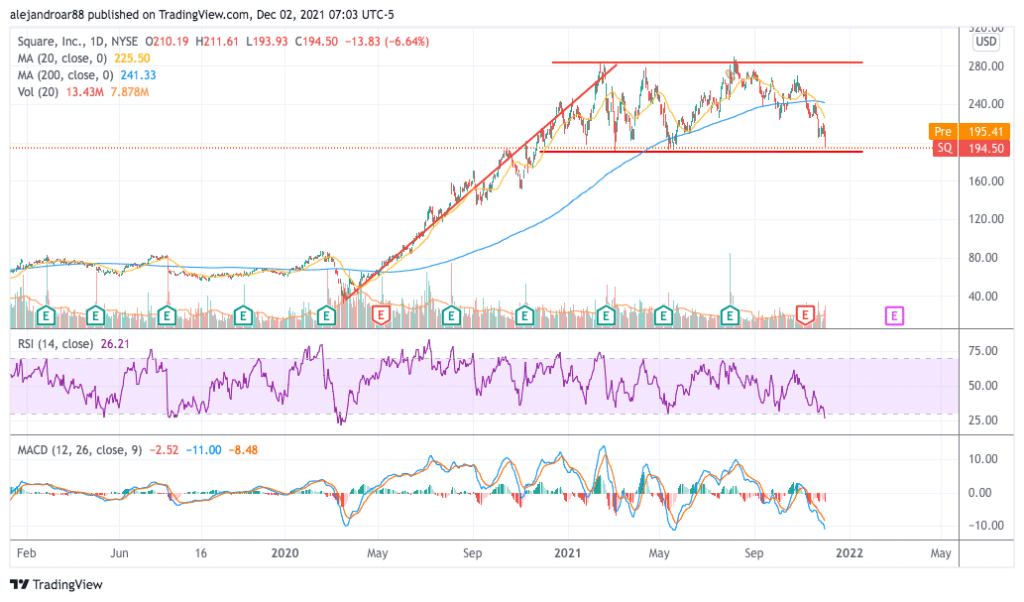The height and width of the screenshot is (602, 1024).
Task: Click the MACD axis 10.00 label
Action: 983,459
